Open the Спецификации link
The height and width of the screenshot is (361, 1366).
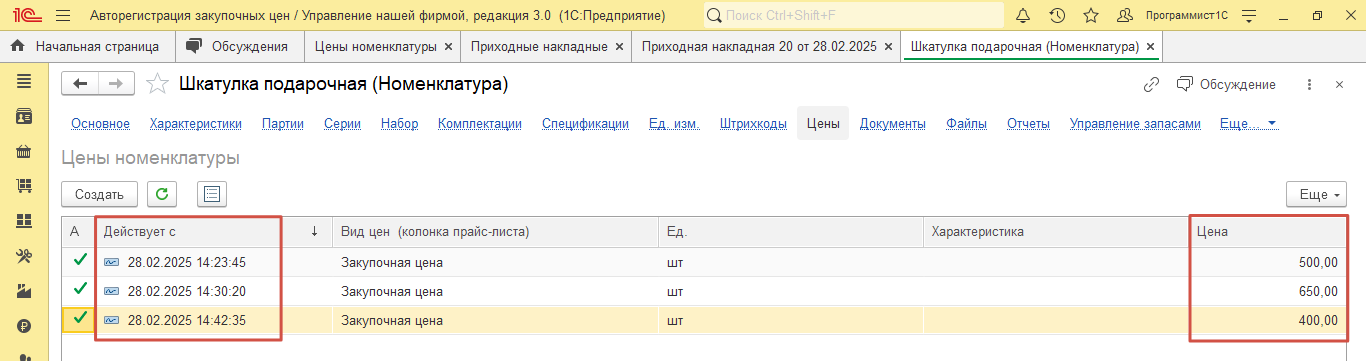[x=585, y=124]
